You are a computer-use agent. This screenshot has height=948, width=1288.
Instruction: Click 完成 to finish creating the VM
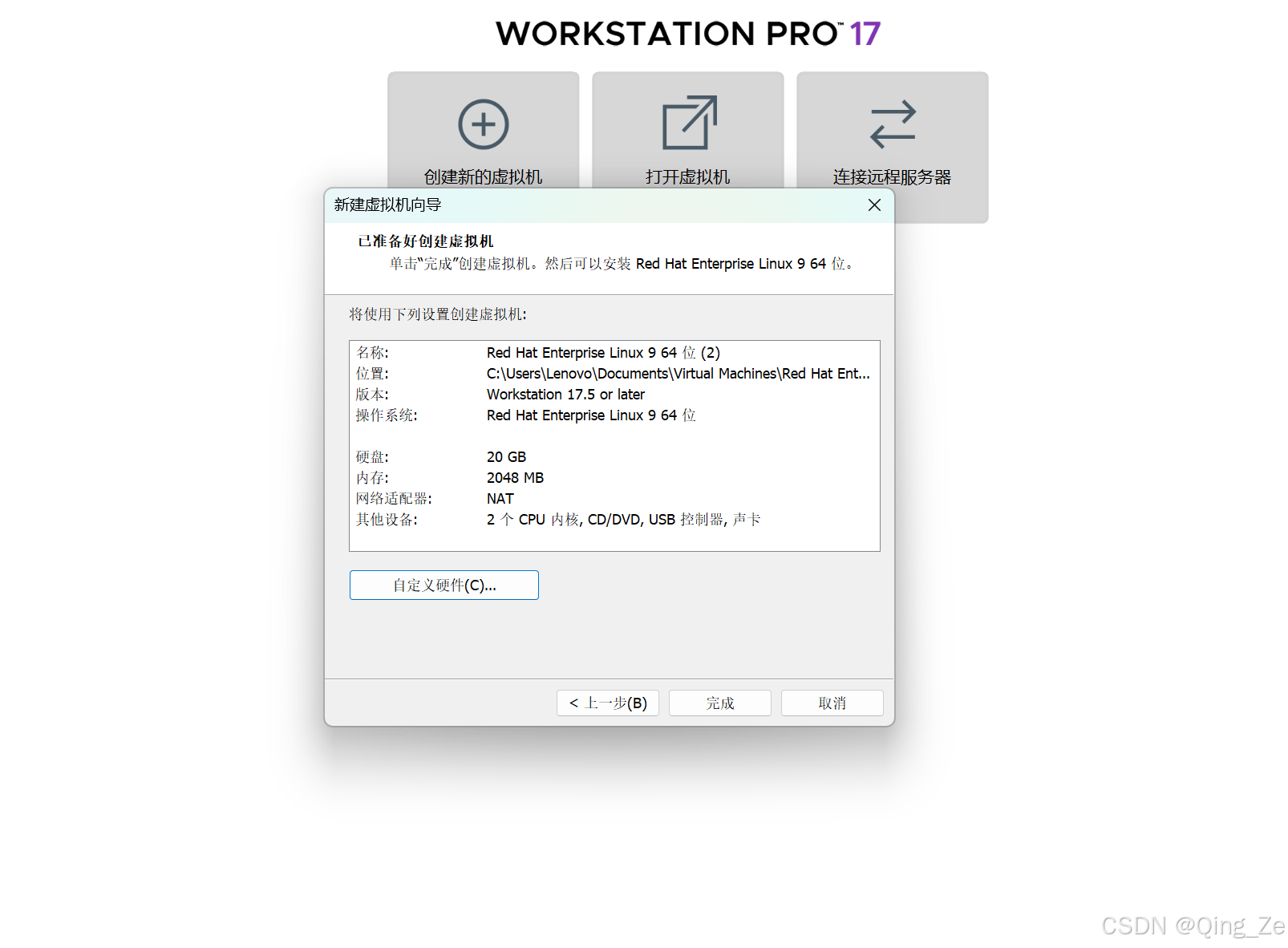pyautogui.click(x=720, y=703)
